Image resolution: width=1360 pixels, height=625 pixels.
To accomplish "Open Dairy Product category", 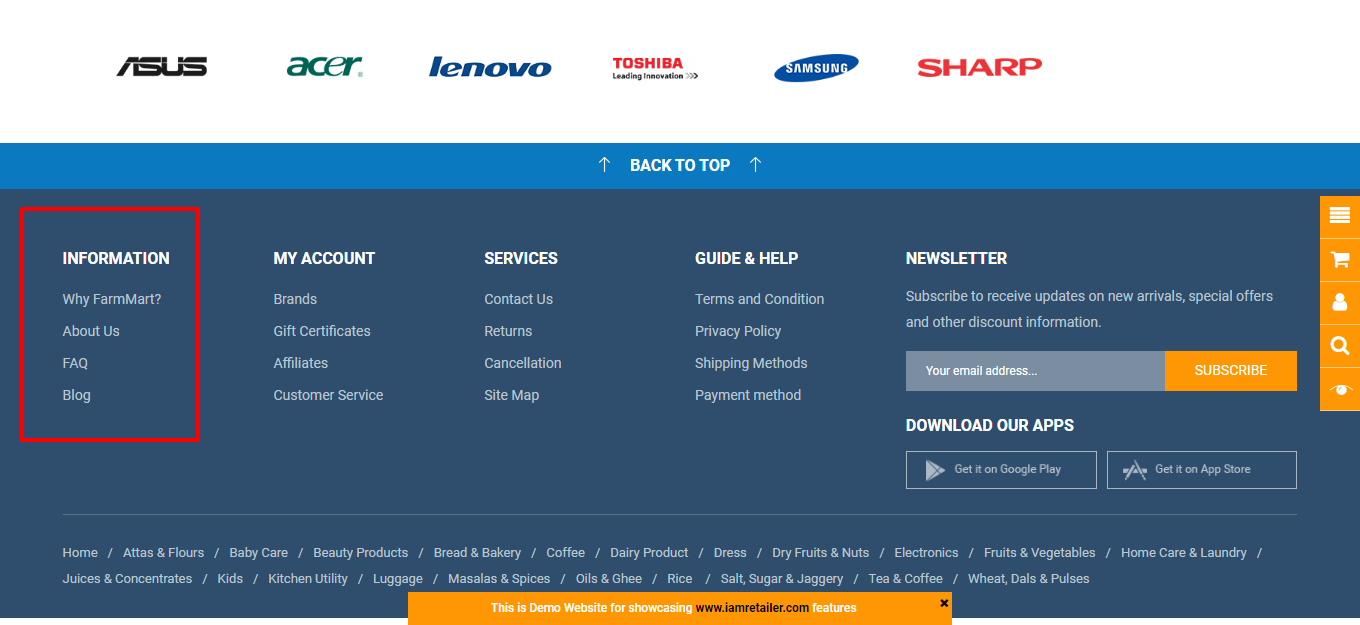I will click(649, 553).
